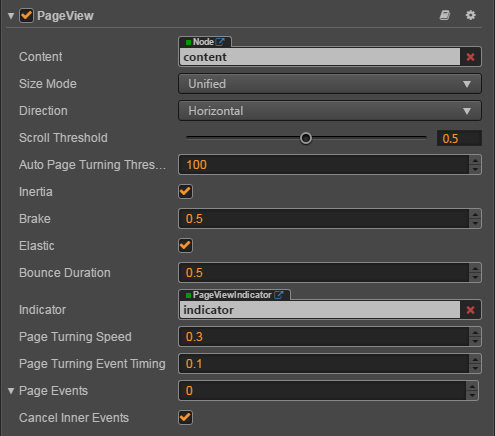
Task: Collapse the PageView component section
Action: [11, 16]
